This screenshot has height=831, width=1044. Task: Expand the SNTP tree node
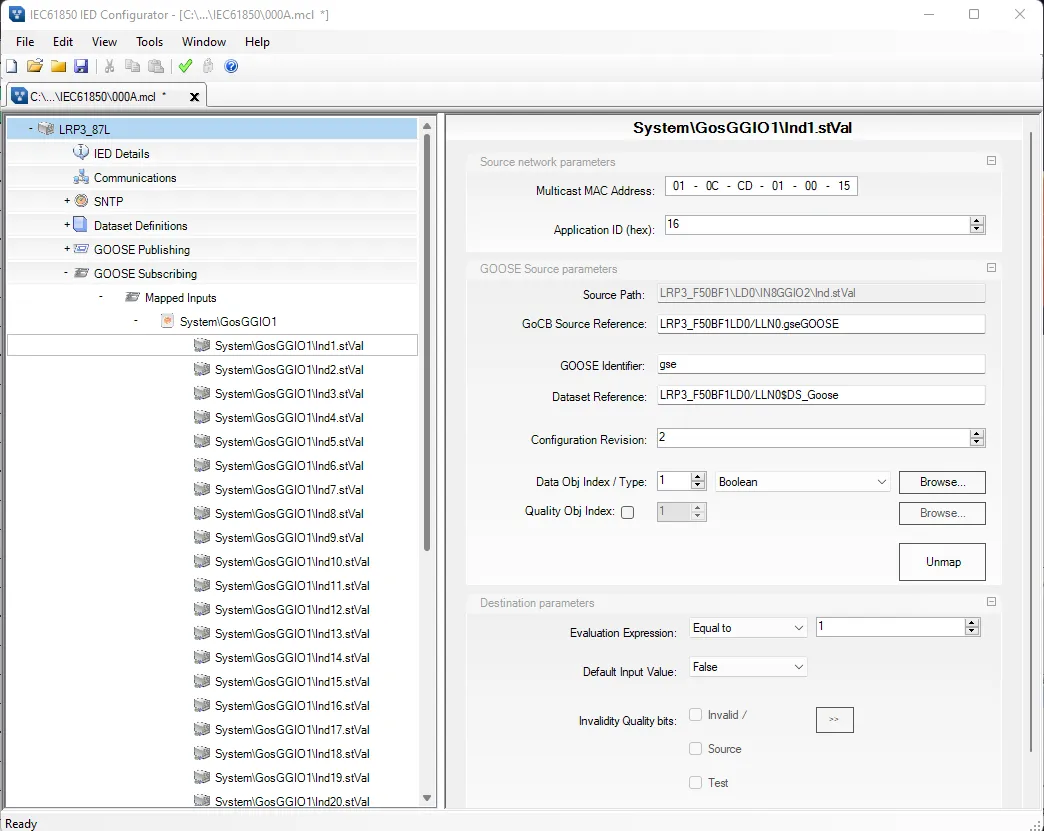[x=67, y=200]
